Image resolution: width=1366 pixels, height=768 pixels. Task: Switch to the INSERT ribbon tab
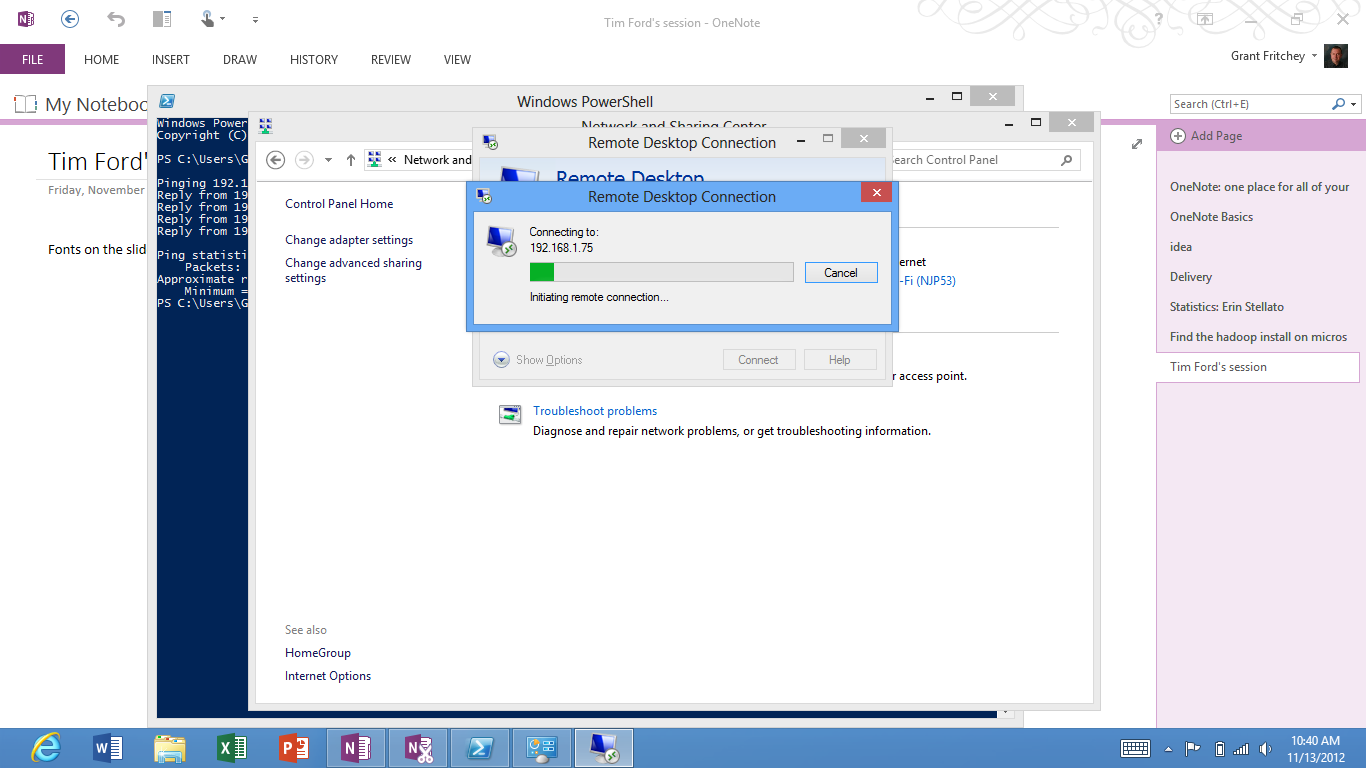point(171,59)
